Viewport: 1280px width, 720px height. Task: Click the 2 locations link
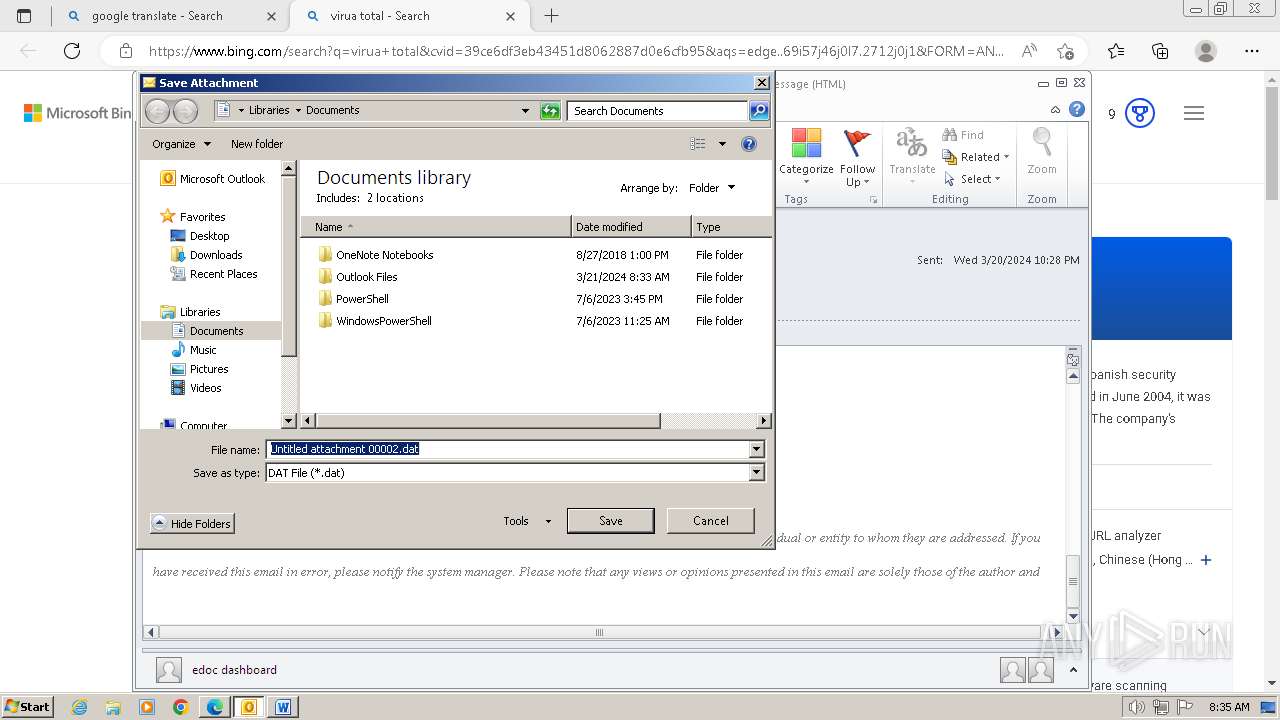coord(395,198)
